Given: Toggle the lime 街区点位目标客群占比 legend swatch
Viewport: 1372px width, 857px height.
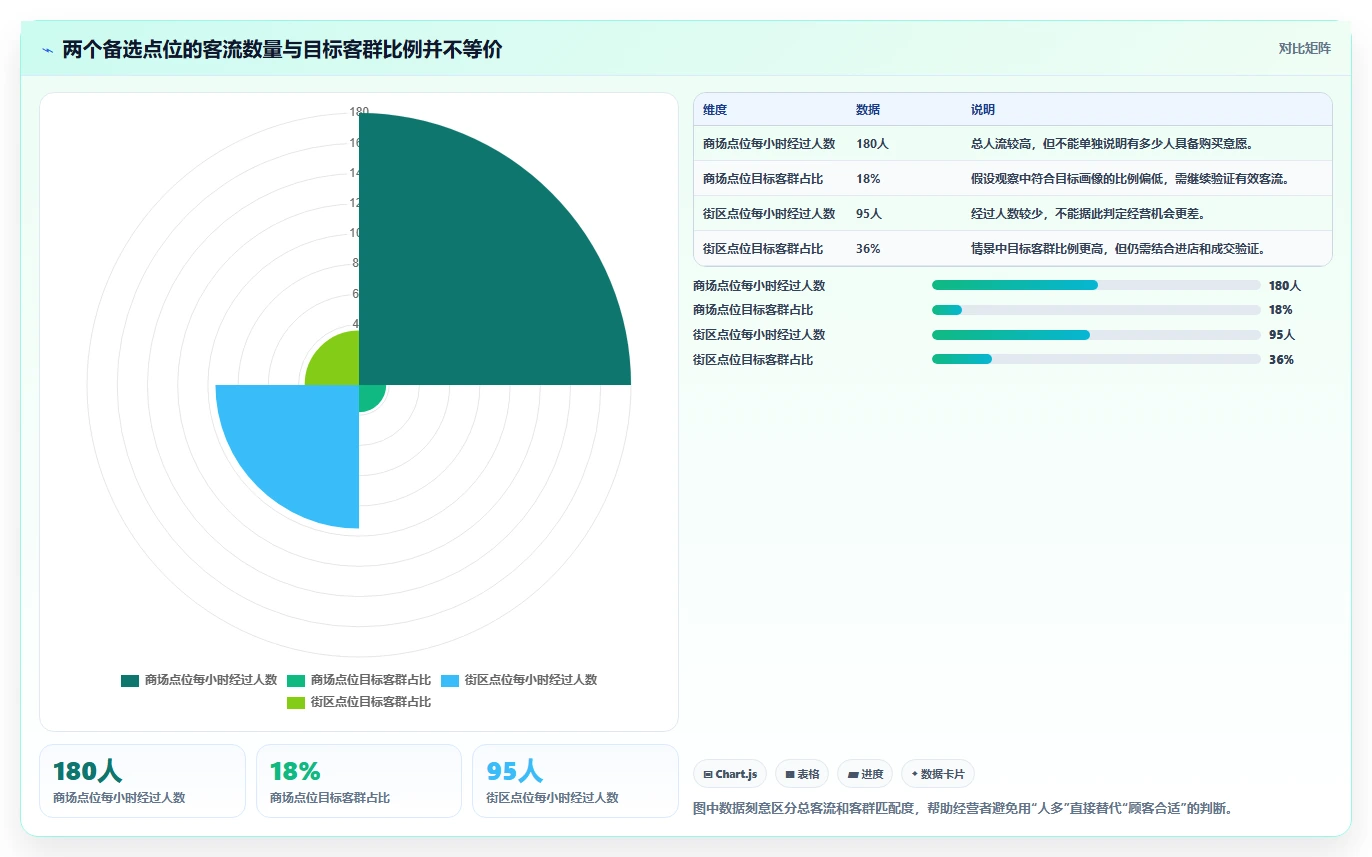Looking at the screenshot, I should (x=296, y=703).
